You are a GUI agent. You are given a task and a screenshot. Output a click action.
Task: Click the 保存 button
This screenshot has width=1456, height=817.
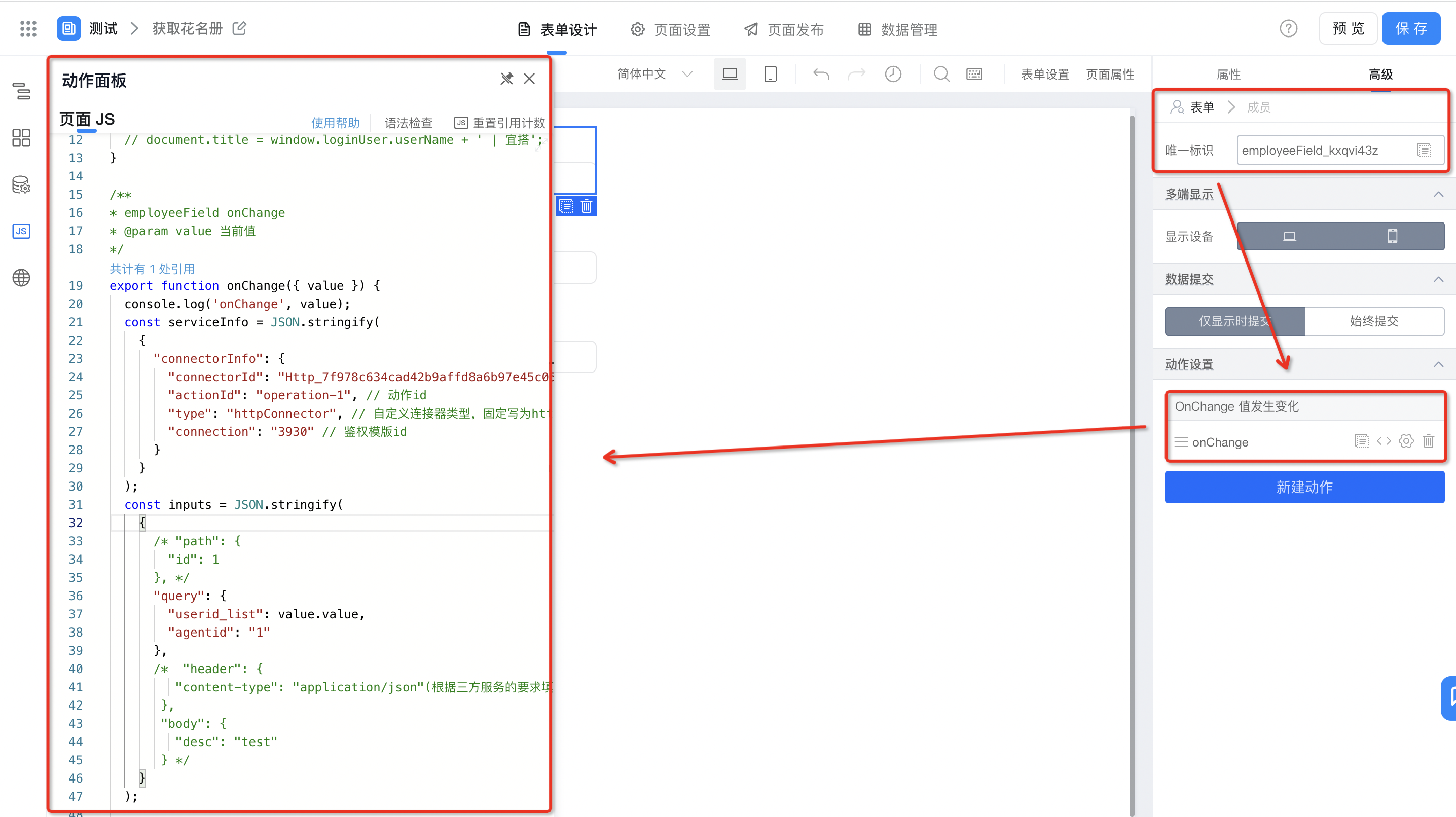[1411, 28]
